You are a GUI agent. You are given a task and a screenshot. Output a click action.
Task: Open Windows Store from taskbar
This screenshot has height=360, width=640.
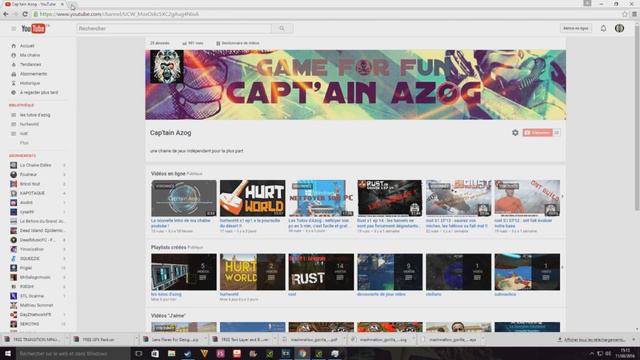pyautogui.click(x=155, y=353)
